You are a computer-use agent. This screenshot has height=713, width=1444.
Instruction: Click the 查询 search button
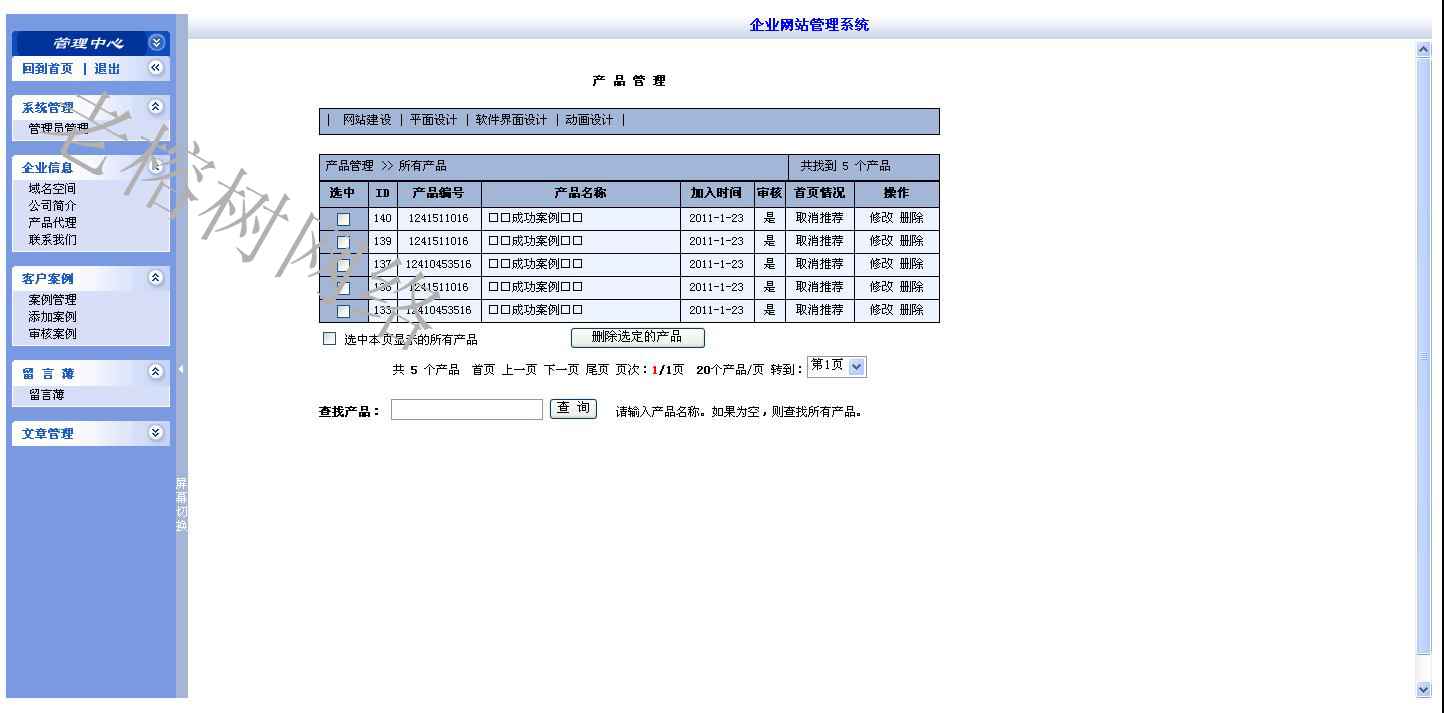click(573, 409)
